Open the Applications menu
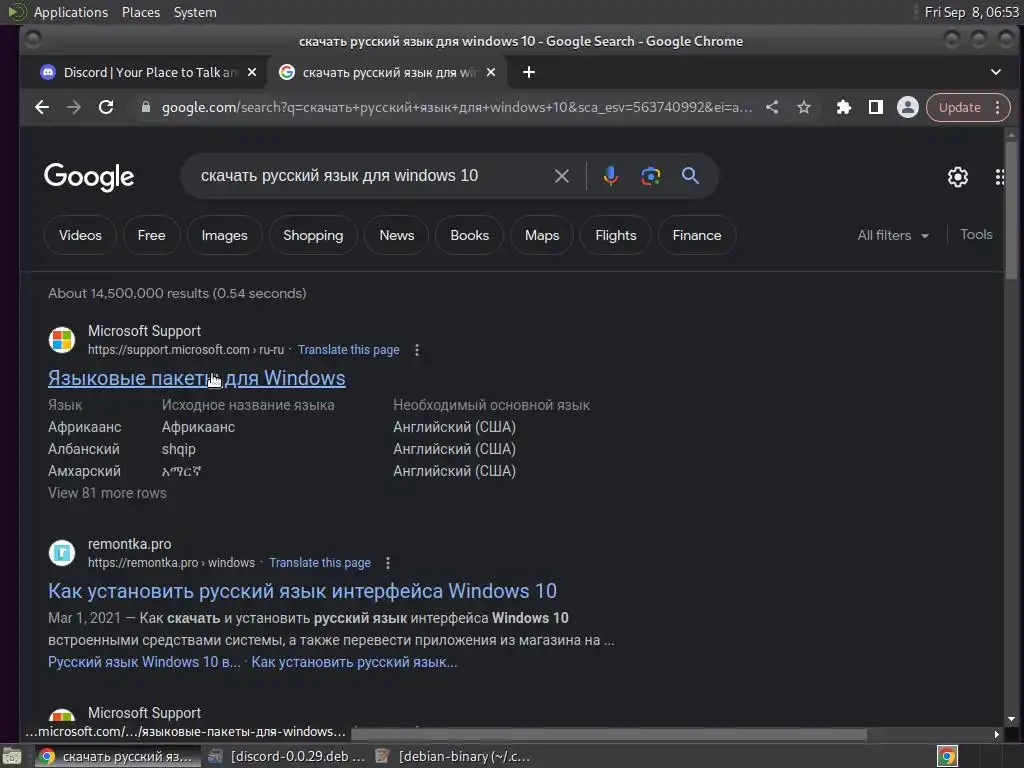The height and width of the screenshot is (768, 1024). point(71,12)
